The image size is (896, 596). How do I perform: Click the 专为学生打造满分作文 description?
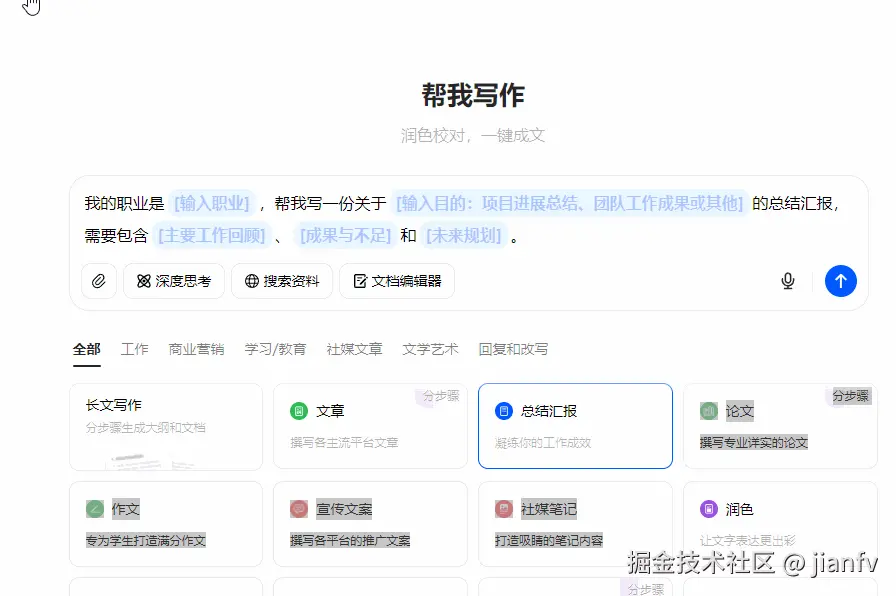(146, 540)
